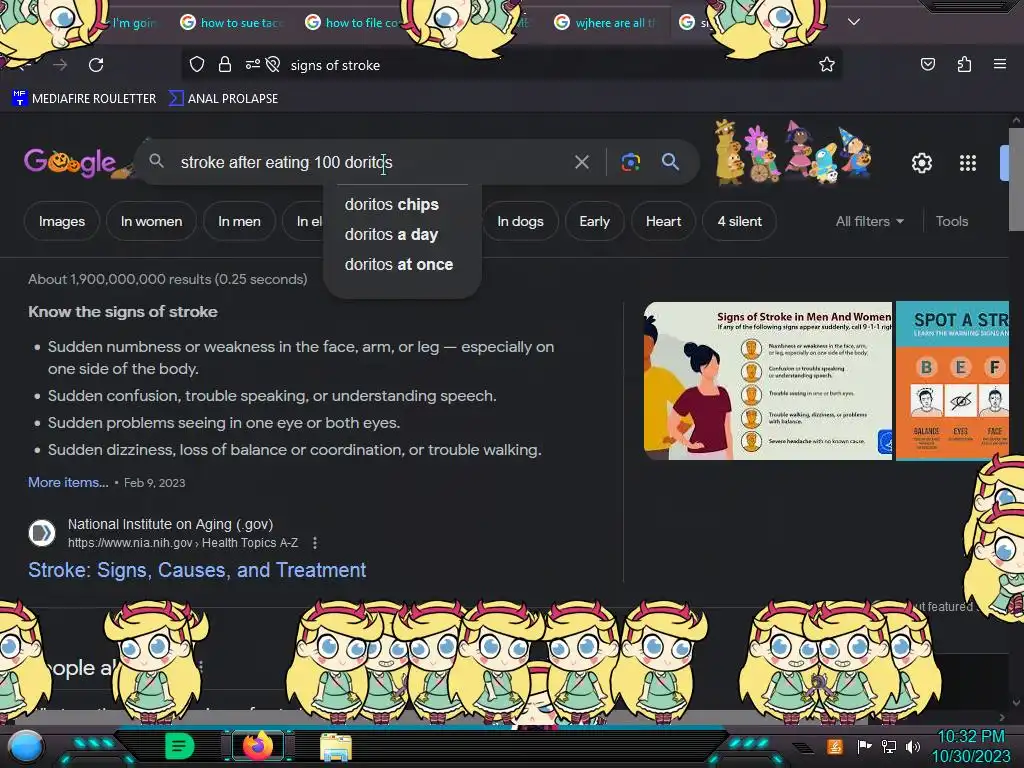
Task: Choose suggestion 'doritos chips'
Action: pos(392,204)
